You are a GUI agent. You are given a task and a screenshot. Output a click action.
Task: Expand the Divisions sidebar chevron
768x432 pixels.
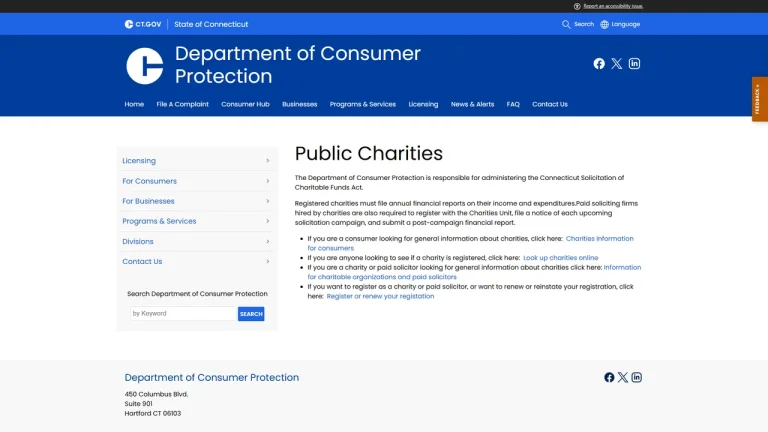pos(267,241)
